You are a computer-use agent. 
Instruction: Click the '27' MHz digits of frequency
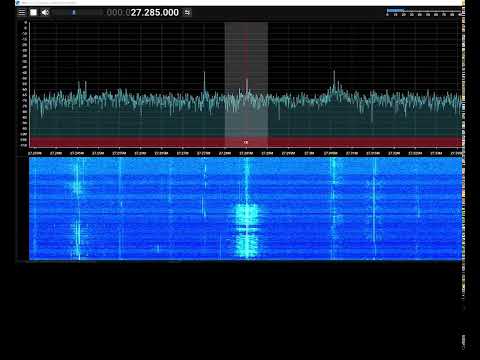coord(136,12)
